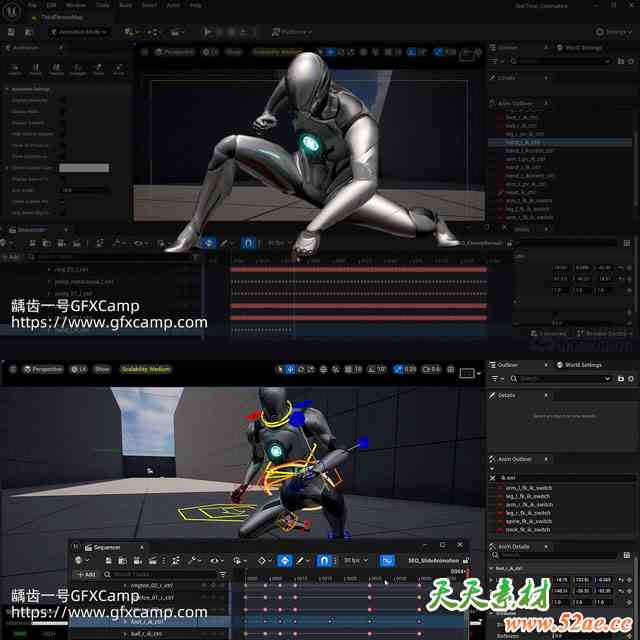Select the Translate gizmo tool in lower viewport
The height and width of the screenshot is (640, 640).
[x=290, y=369]
